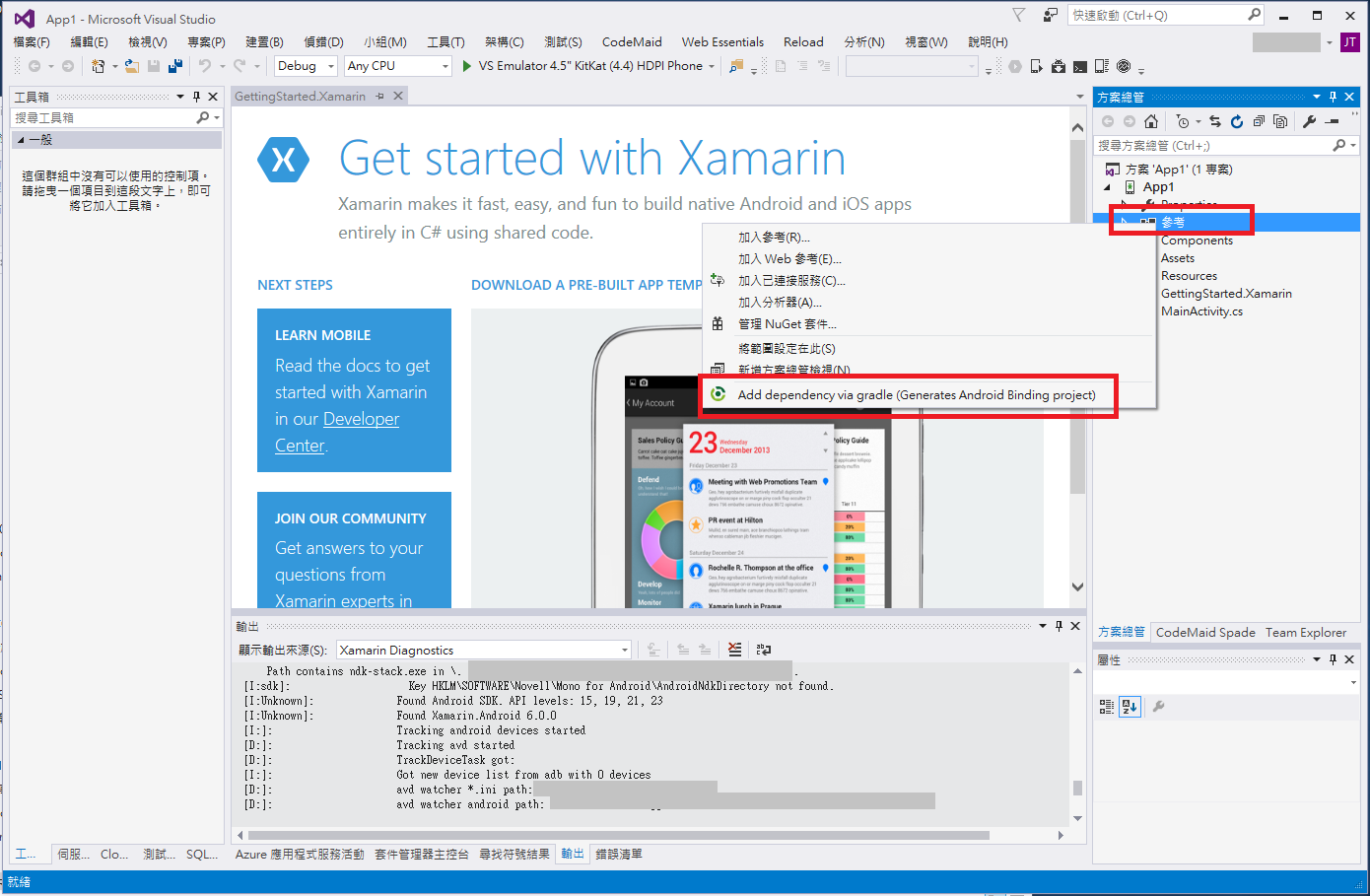Select MainActivity.cs in Solution Explorer
The height and width of the screenshot is (896, 1370).
pos(1201,311)
